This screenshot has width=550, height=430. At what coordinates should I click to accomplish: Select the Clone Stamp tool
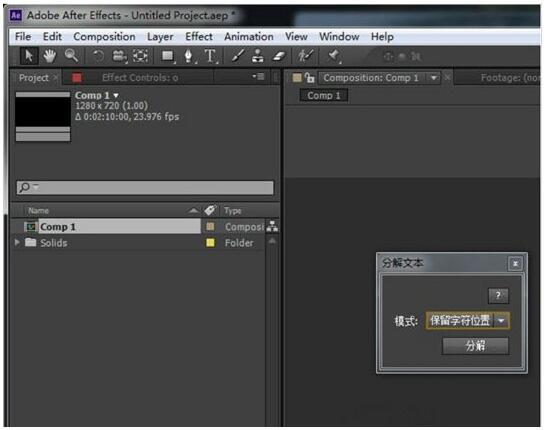(x=258, y=56)
